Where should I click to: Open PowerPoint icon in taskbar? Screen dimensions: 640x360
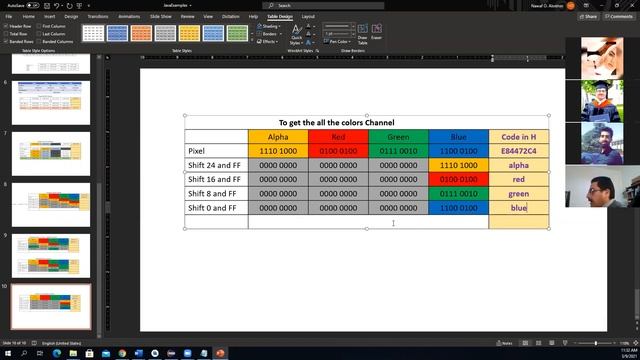[220, 353]
